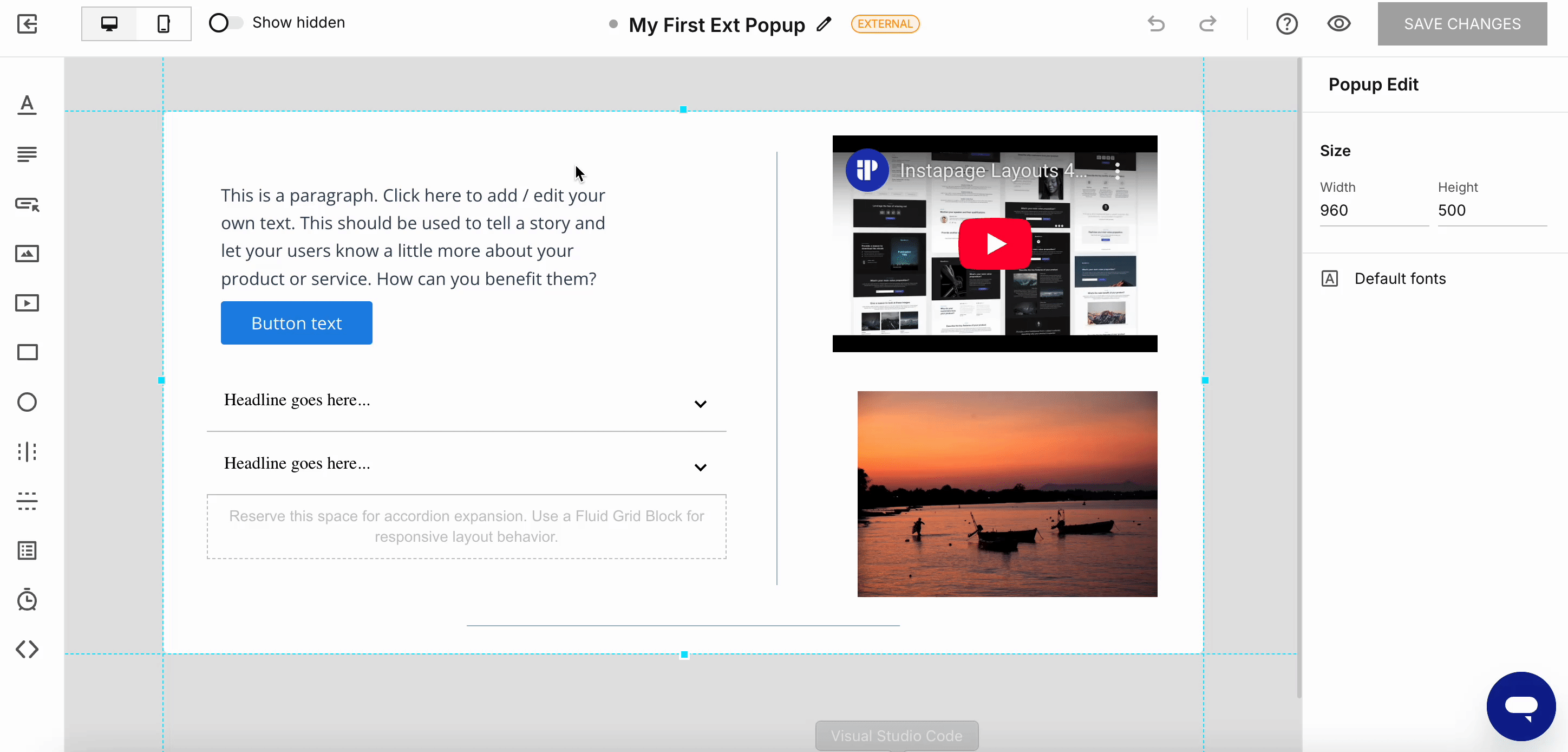
Task: Enable the Show hidden toggle
Action: (x=225, y=23)
